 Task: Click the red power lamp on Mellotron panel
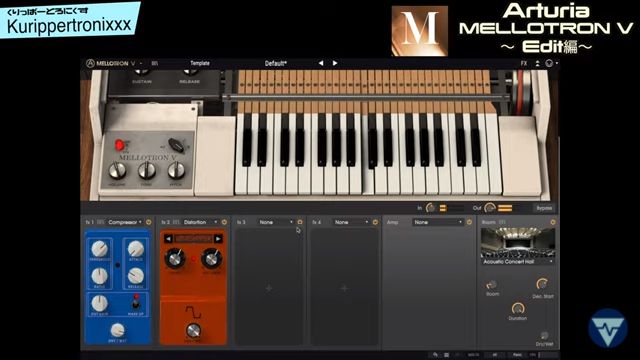[119, 144]
